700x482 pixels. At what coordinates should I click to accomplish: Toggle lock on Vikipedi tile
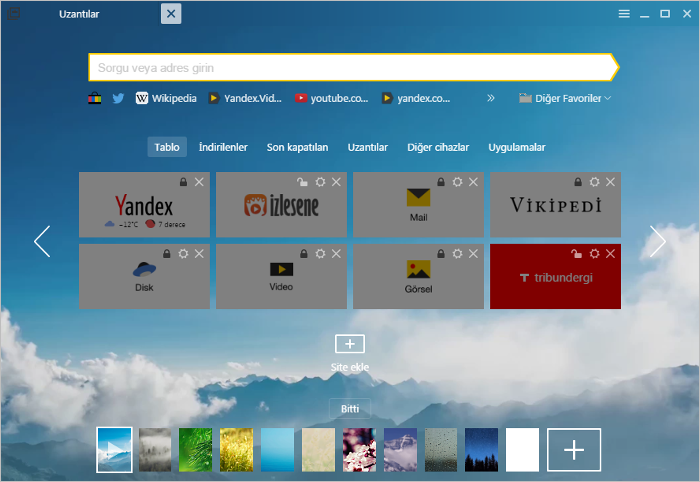[x=578, y=182]
